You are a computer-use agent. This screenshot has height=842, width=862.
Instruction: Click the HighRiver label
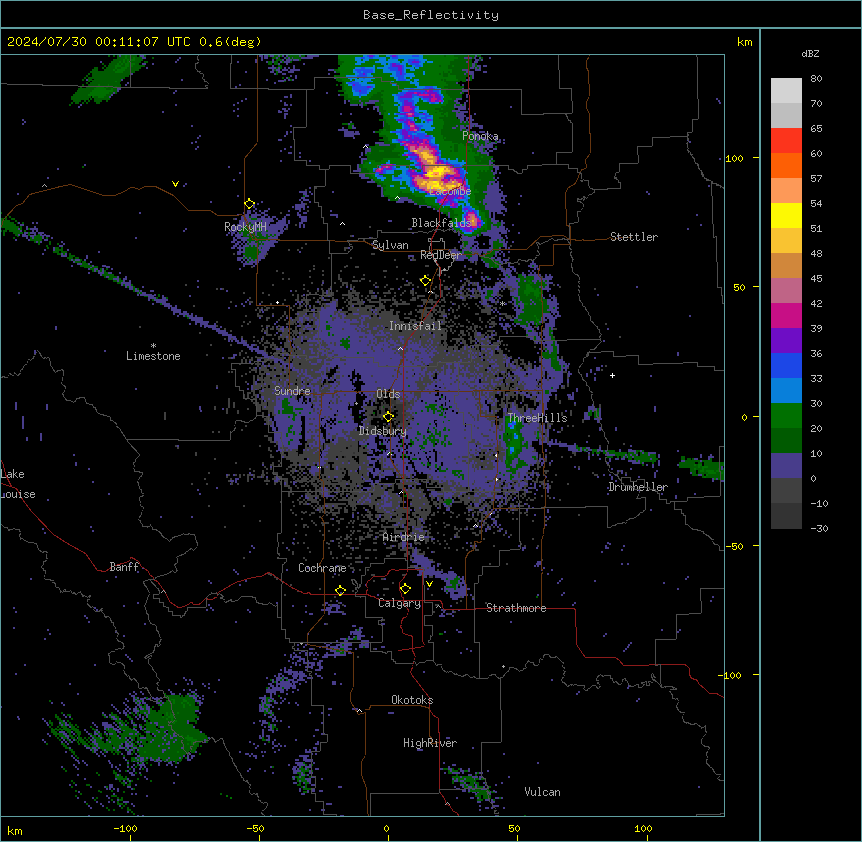(430, 743)
